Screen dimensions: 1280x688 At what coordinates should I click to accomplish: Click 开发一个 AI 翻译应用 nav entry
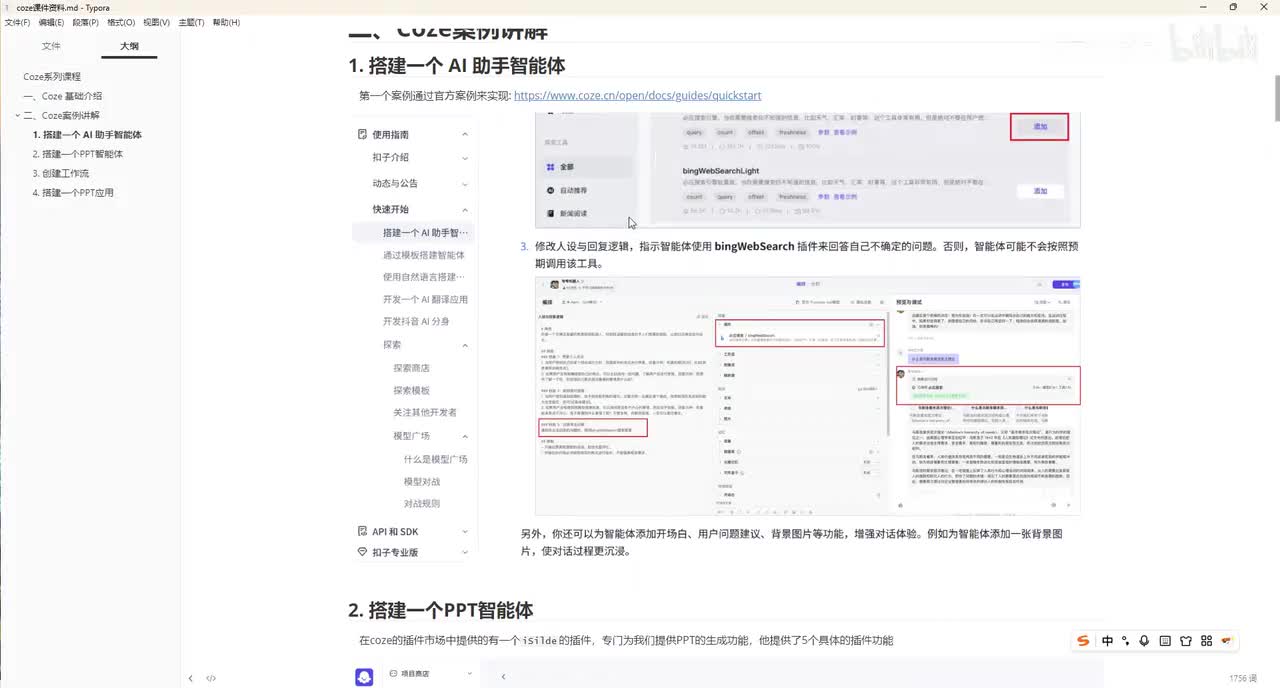pos(425,299)
